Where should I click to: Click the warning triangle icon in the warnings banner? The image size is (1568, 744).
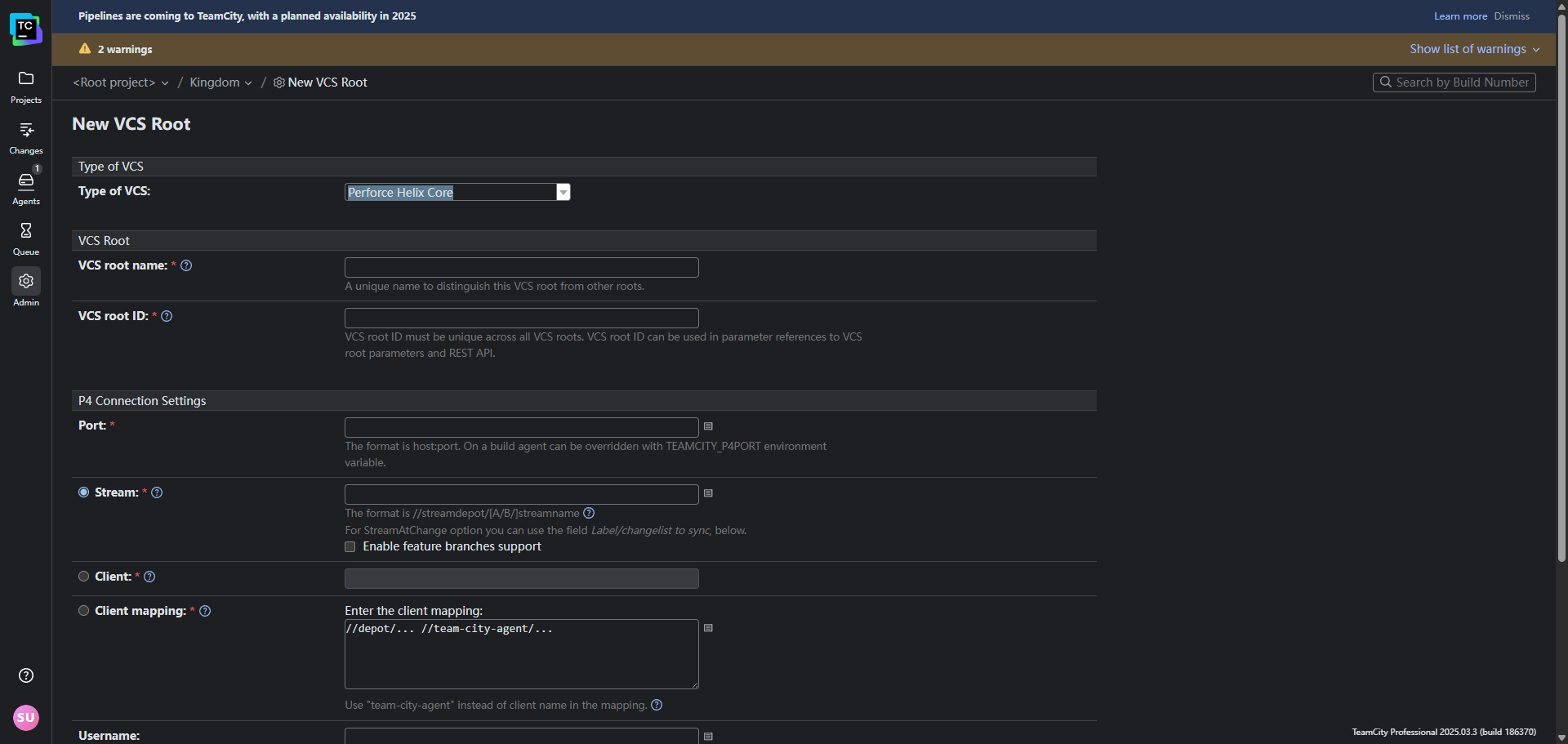(x=85, y=49)
